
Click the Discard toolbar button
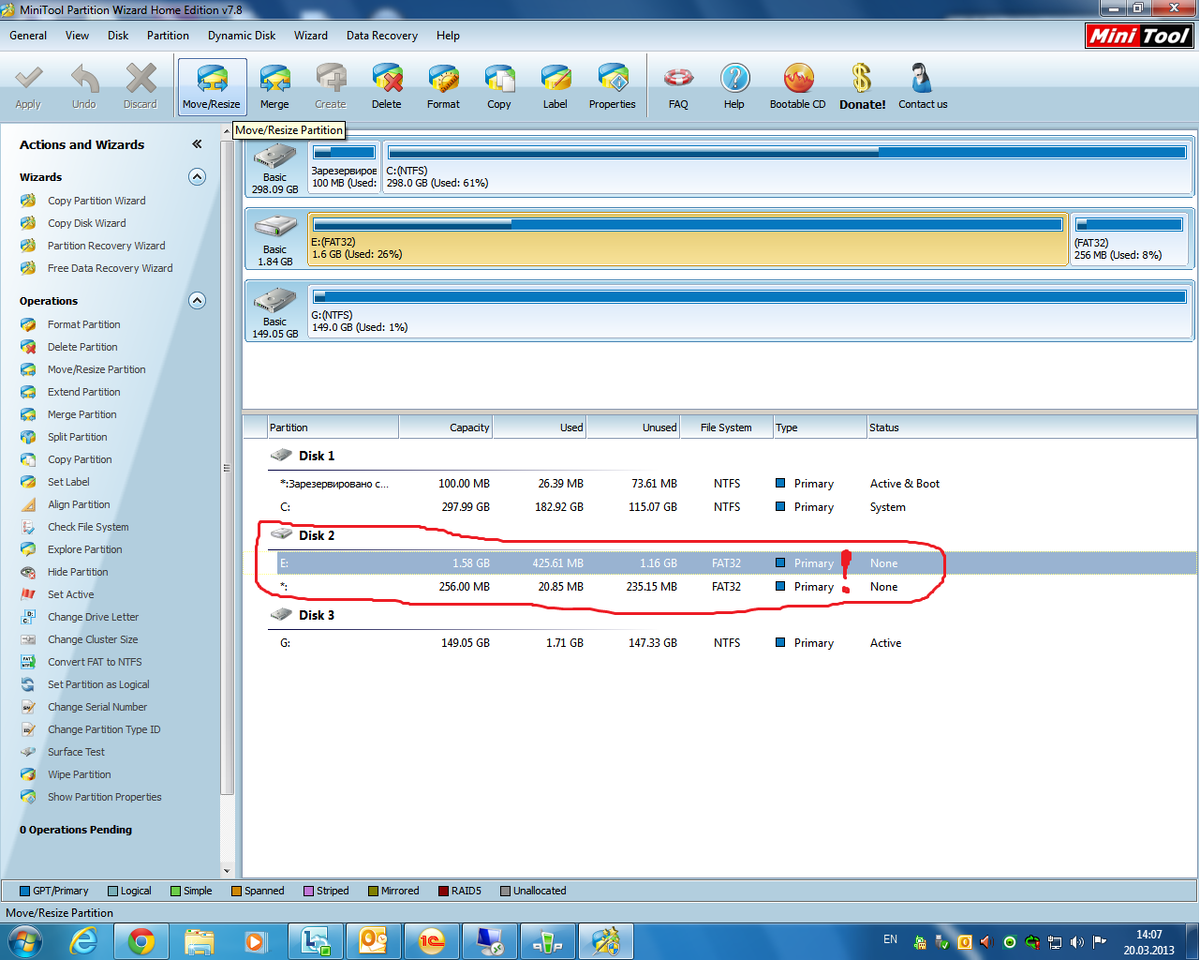coord(140,87)
